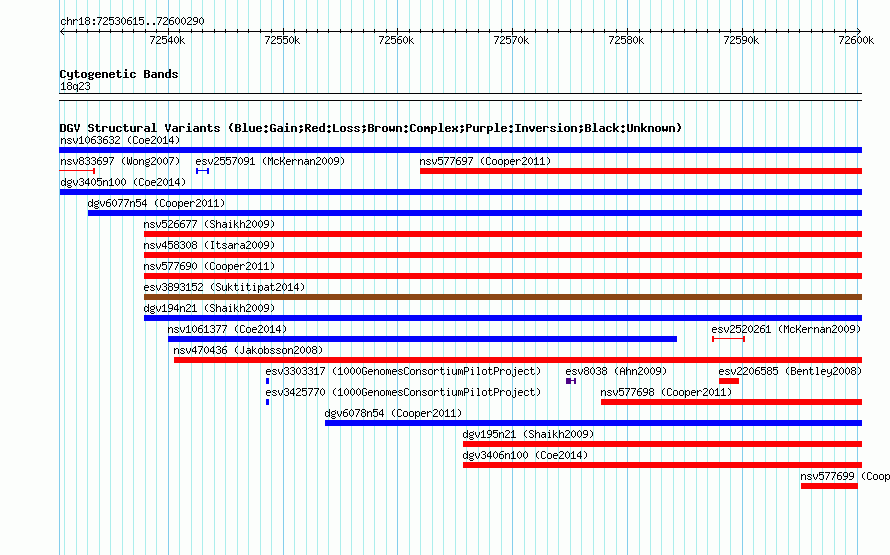This screenshot has width=890, height=555.
Task: Click the 72540k ruler tick label
Action: point(167,40)
